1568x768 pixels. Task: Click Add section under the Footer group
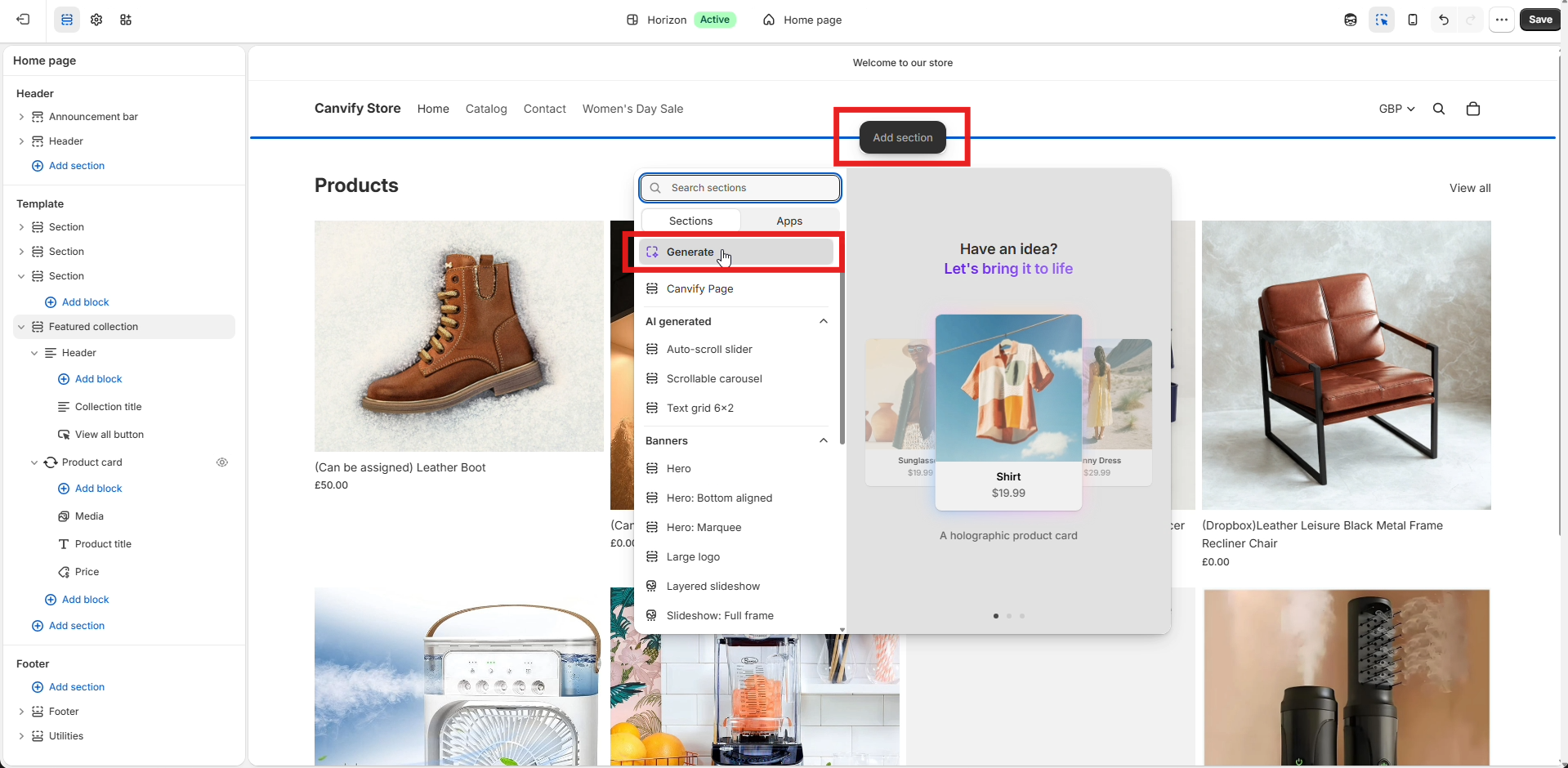(x=69, y=687)
